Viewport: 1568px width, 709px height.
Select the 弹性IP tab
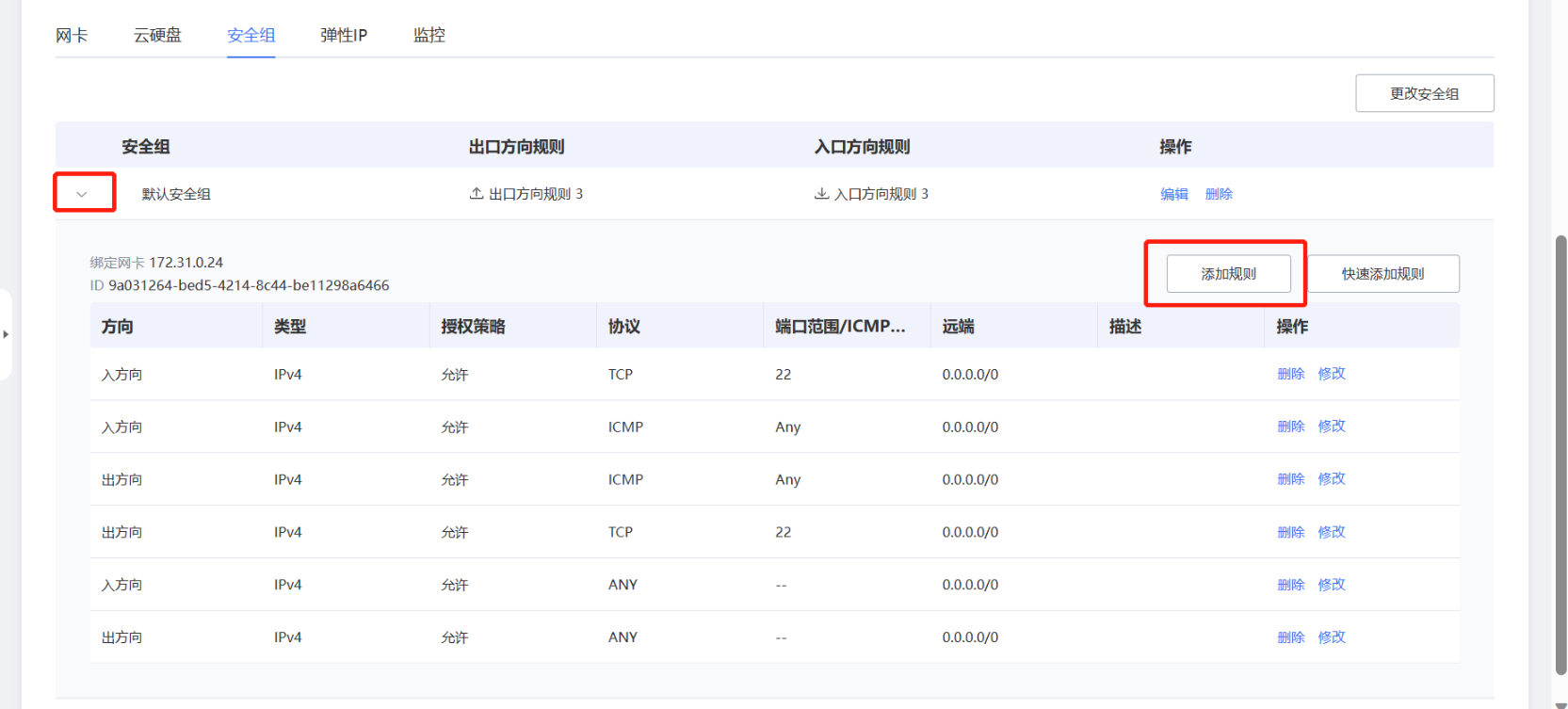(344, 36)
